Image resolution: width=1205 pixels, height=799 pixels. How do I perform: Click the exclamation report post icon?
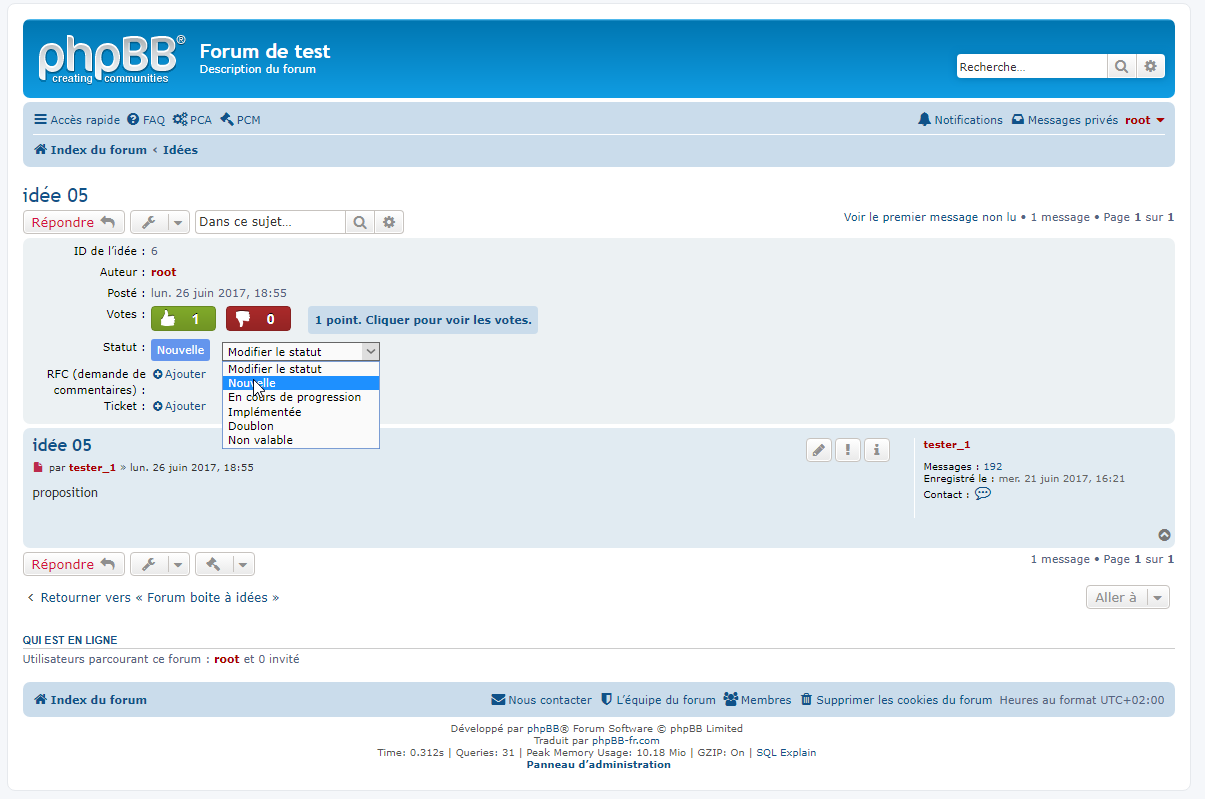[848, 450]
